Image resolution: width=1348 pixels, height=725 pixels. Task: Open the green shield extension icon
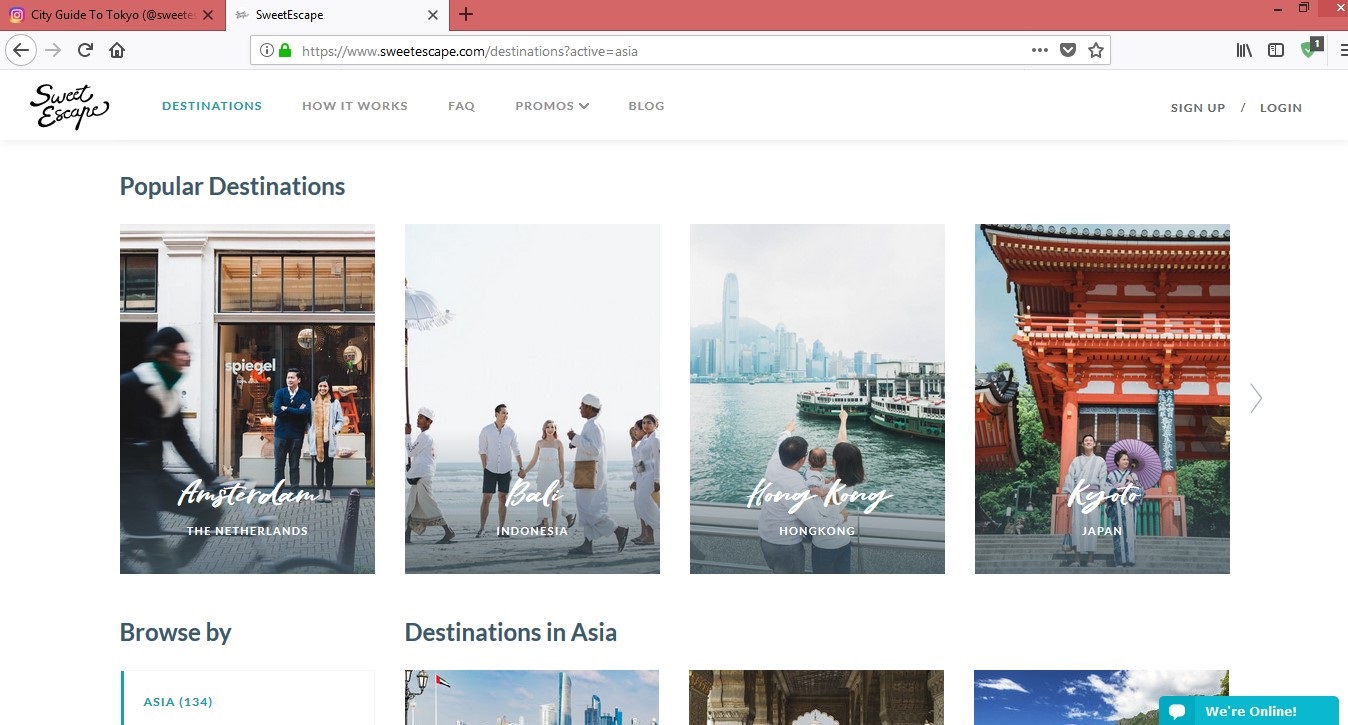1309,50
